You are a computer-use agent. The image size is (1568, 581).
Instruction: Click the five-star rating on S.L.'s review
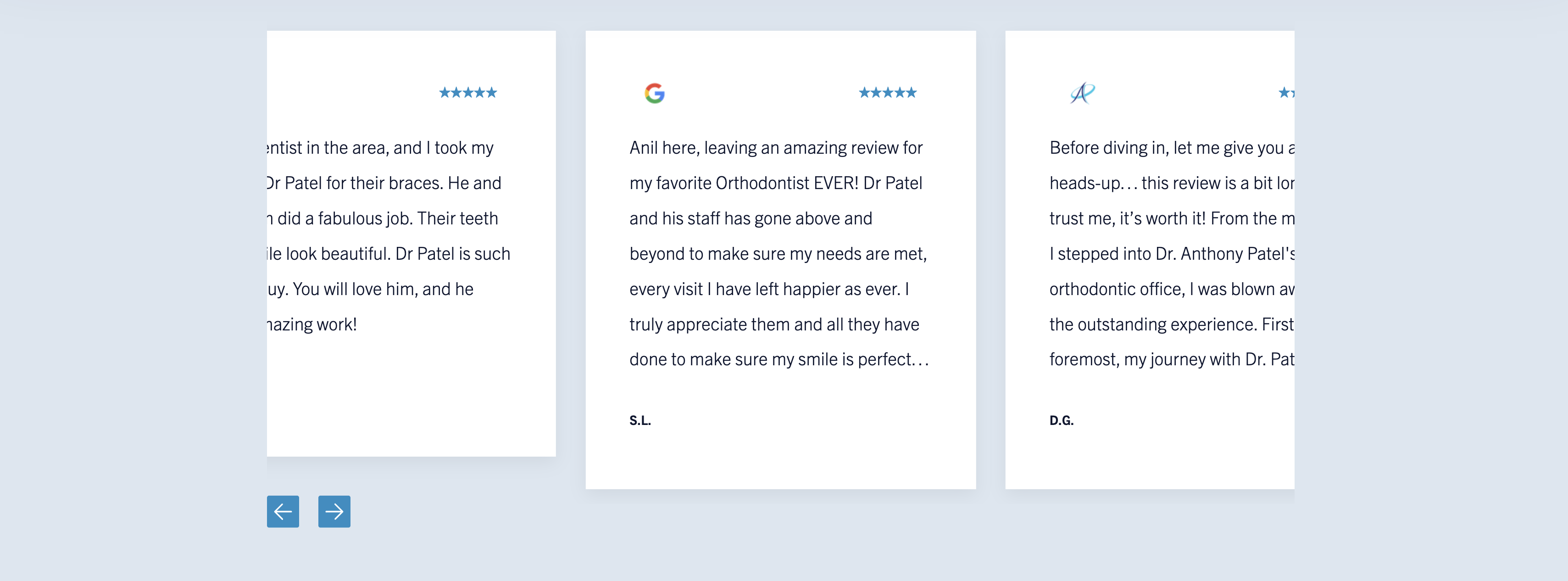[x=888, y=93]
